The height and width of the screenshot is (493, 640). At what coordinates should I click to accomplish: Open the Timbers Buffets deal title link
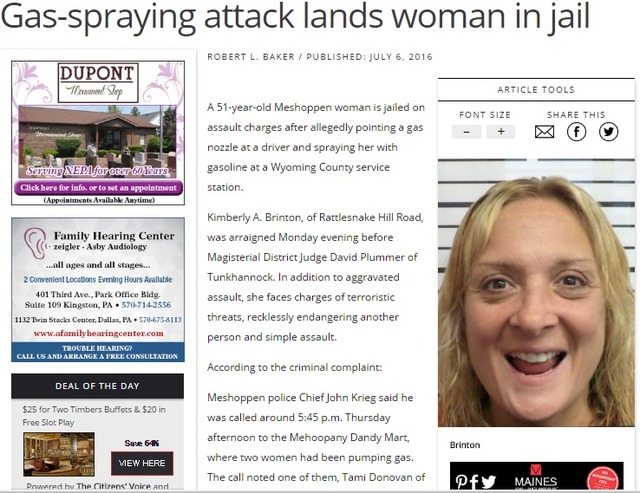coord(94,416)
